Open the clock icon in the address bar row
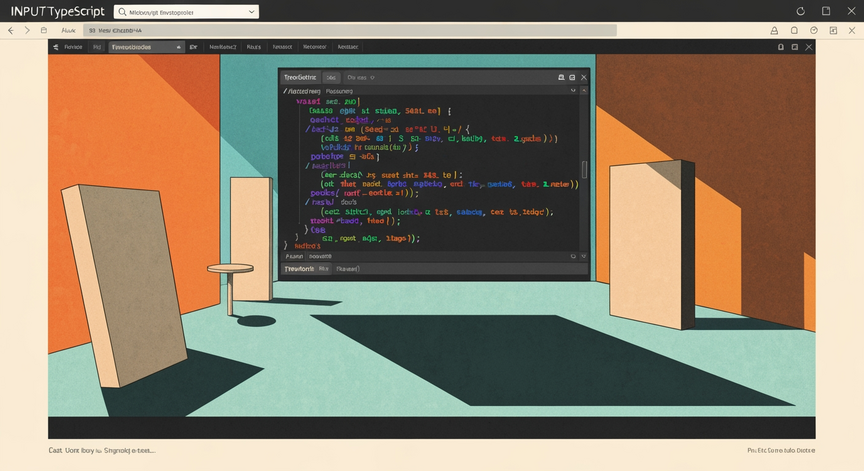 pos(814,31)
